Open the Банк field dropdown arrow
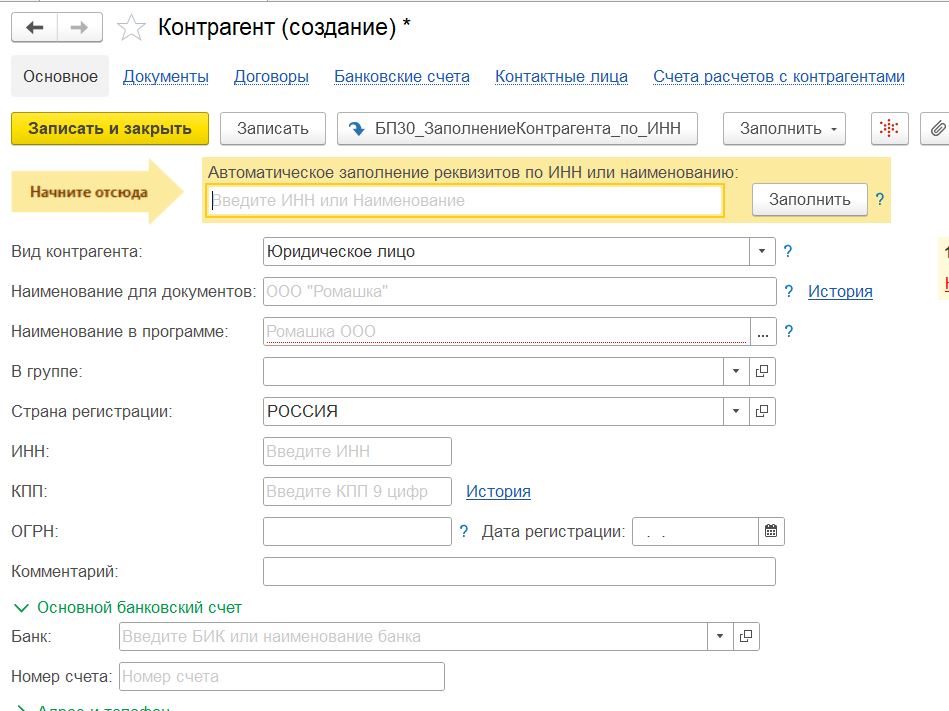The width and height of the screenshot is (949, 711). pyautogui.click(x=720, y=636)
